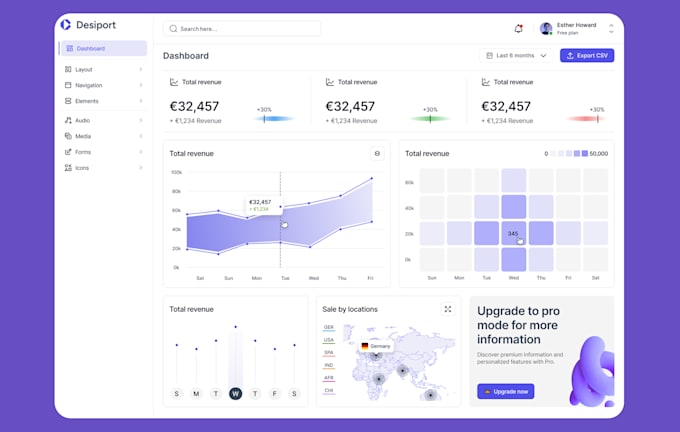Open the Elements menu item

click(x=104, y=101)
